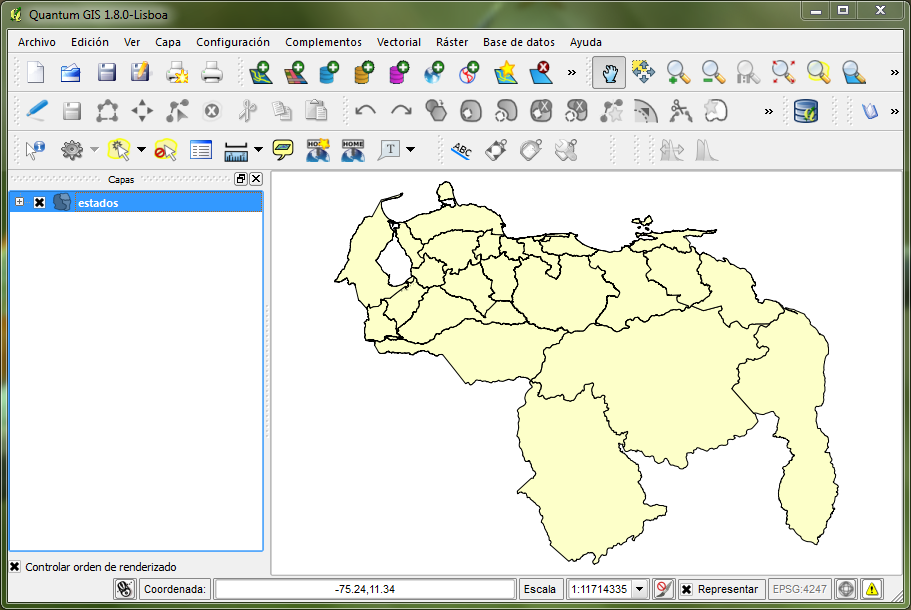
Task: Expand advanced digitizing toolbar overflow chevron
Action: 769,111
